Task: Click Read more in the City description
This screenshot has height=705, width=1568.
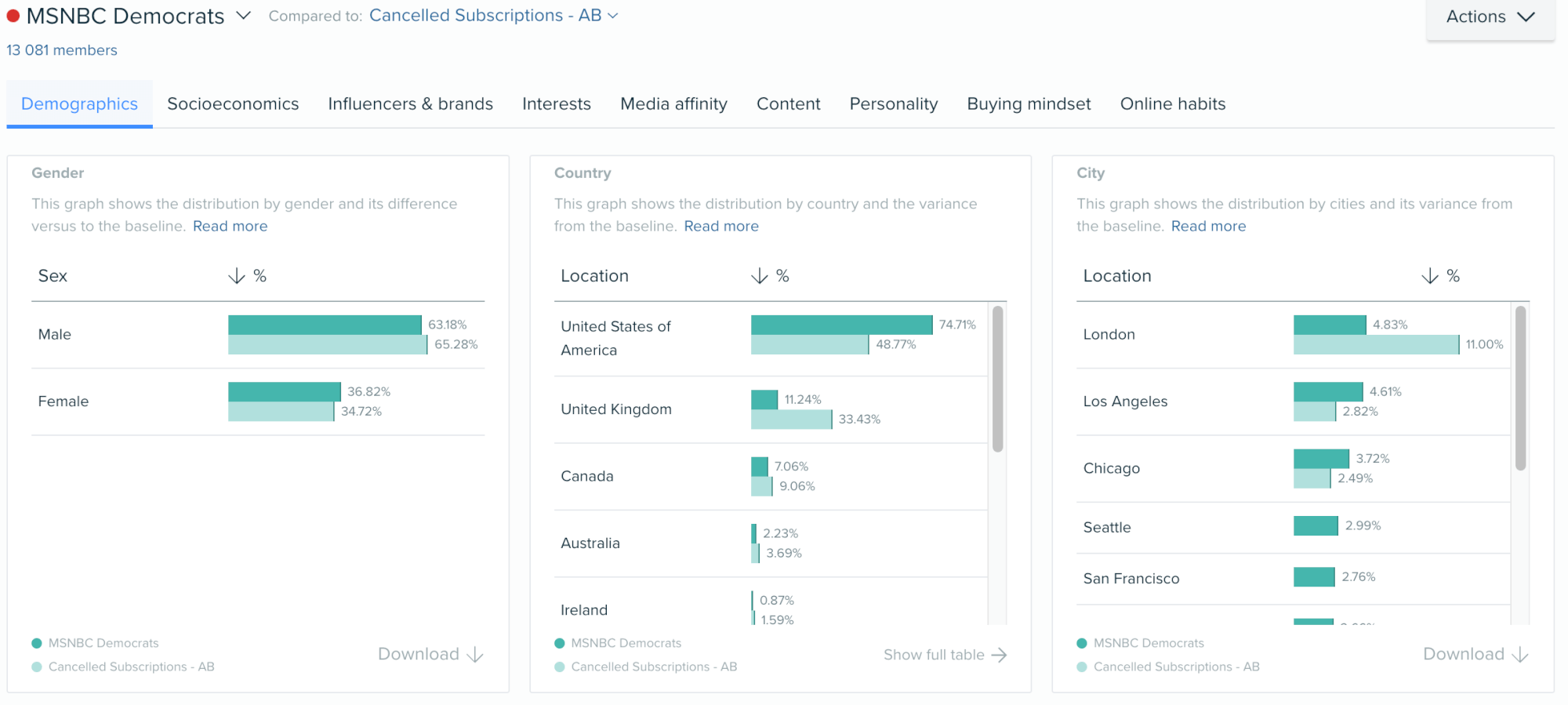Action: (1208, 226)
